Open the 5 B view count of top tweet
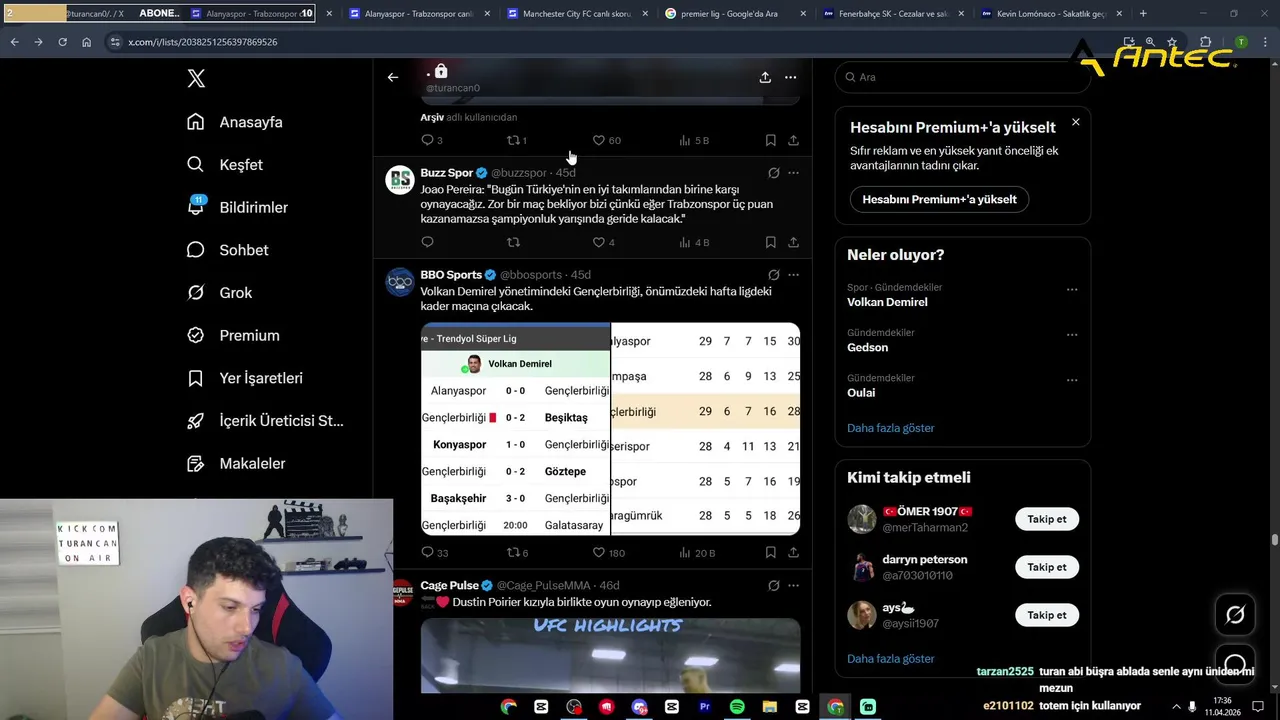This screenshot has width=1280, height=720. click(694, 141)
